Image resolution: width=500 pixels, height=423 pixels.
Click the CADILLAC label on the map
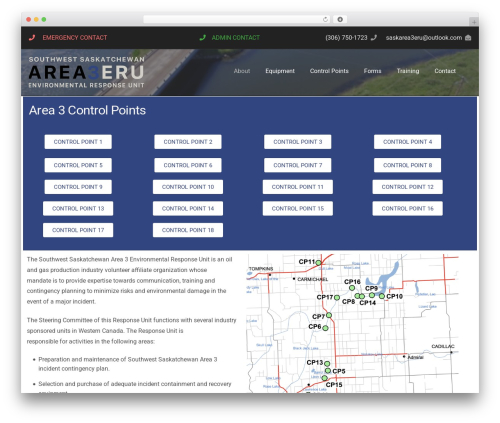click(x=443, y=346)
